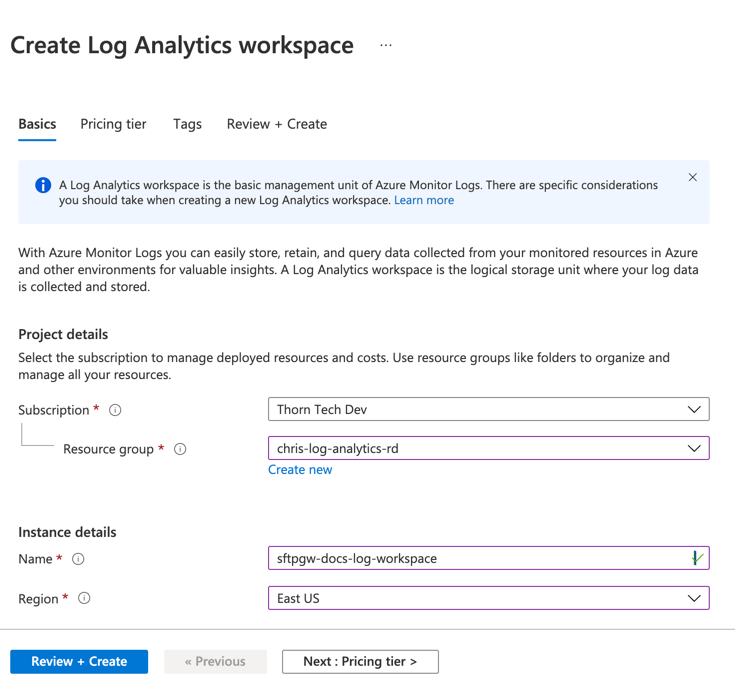
Task: Show the Subscription info tooltip icon
Action: tap(115, 410)
